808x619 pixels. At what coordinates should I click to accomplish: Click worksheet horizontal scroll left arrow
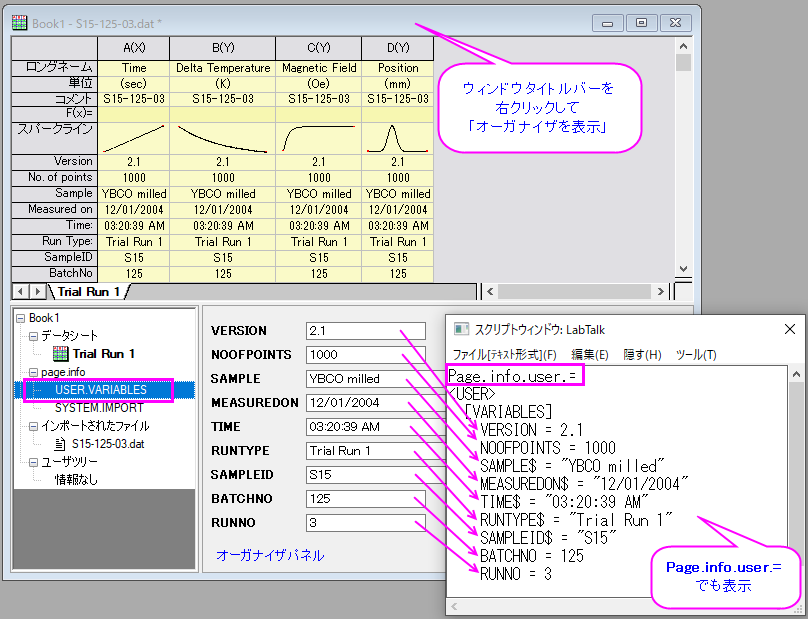(x=490, y=292)
